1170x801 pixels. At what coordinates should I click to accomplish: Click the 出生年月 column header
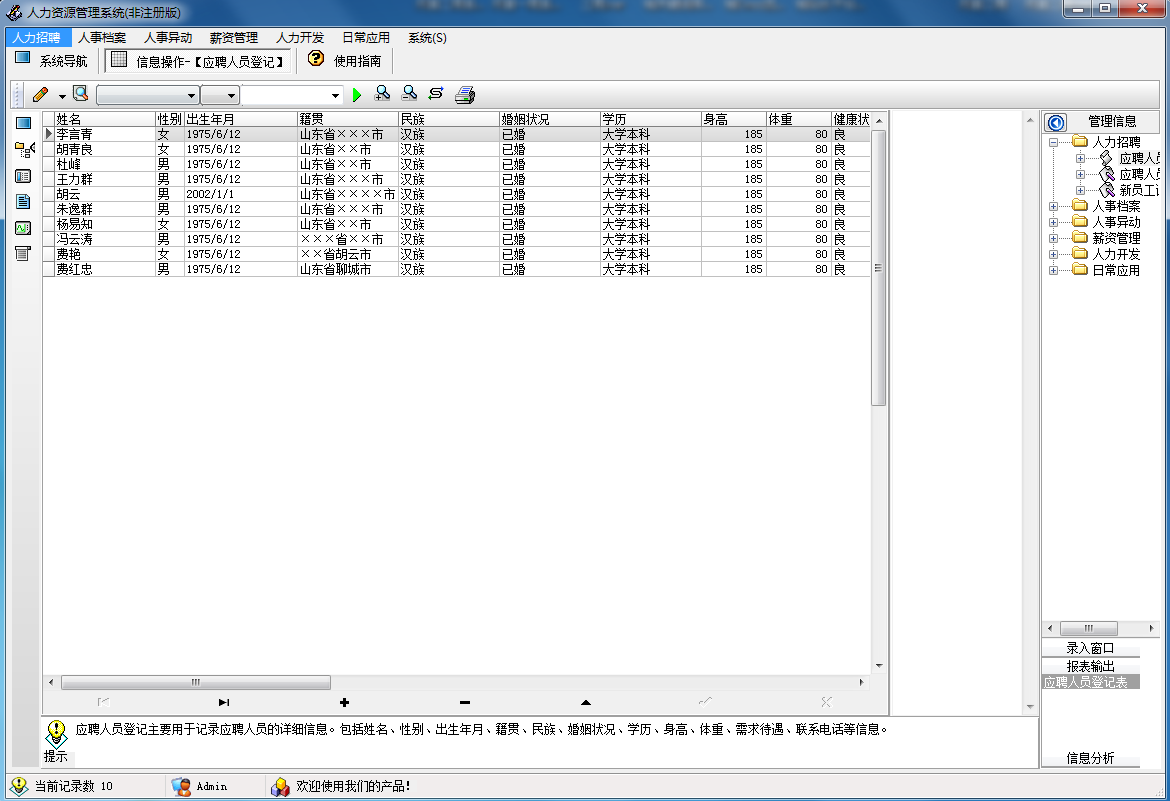coord(240,119)
